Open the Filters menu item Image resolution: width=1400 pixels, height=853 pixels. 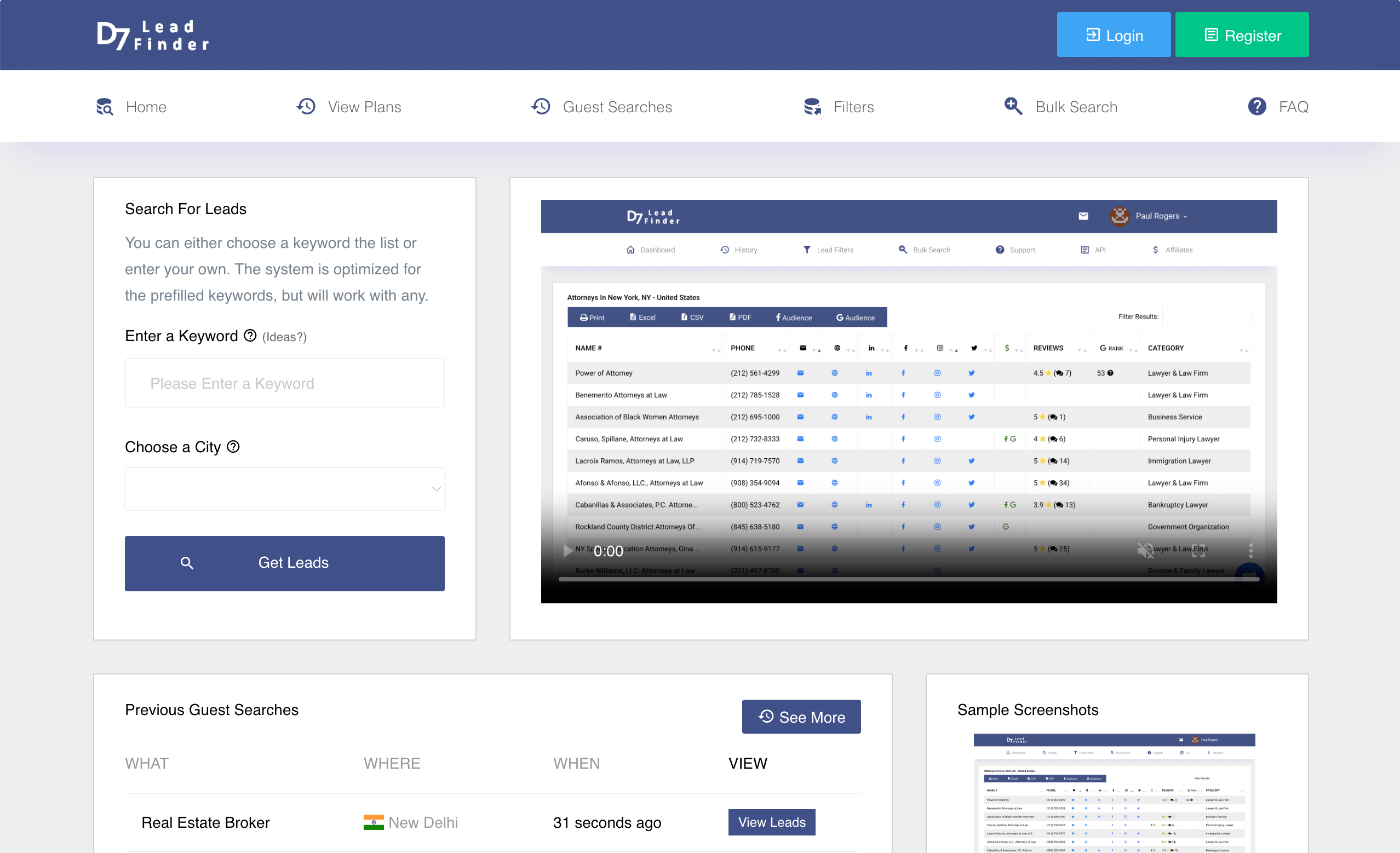(x=839, y=107)
